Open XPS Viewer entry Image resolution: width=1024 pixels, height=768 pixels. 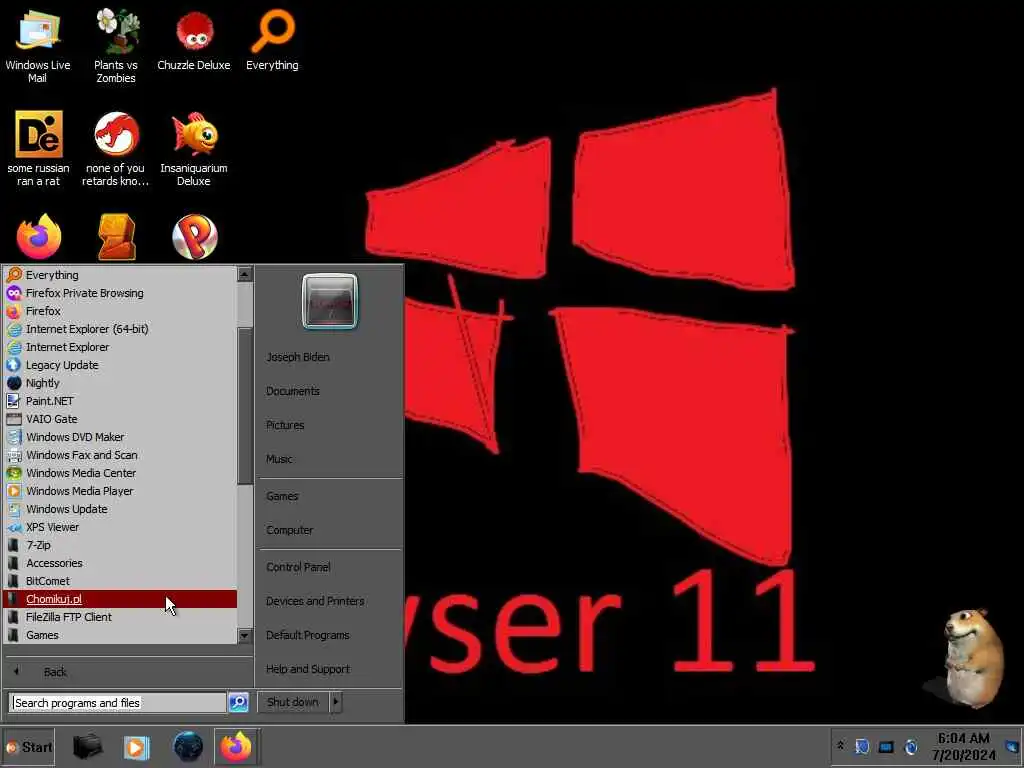point(120,526)
